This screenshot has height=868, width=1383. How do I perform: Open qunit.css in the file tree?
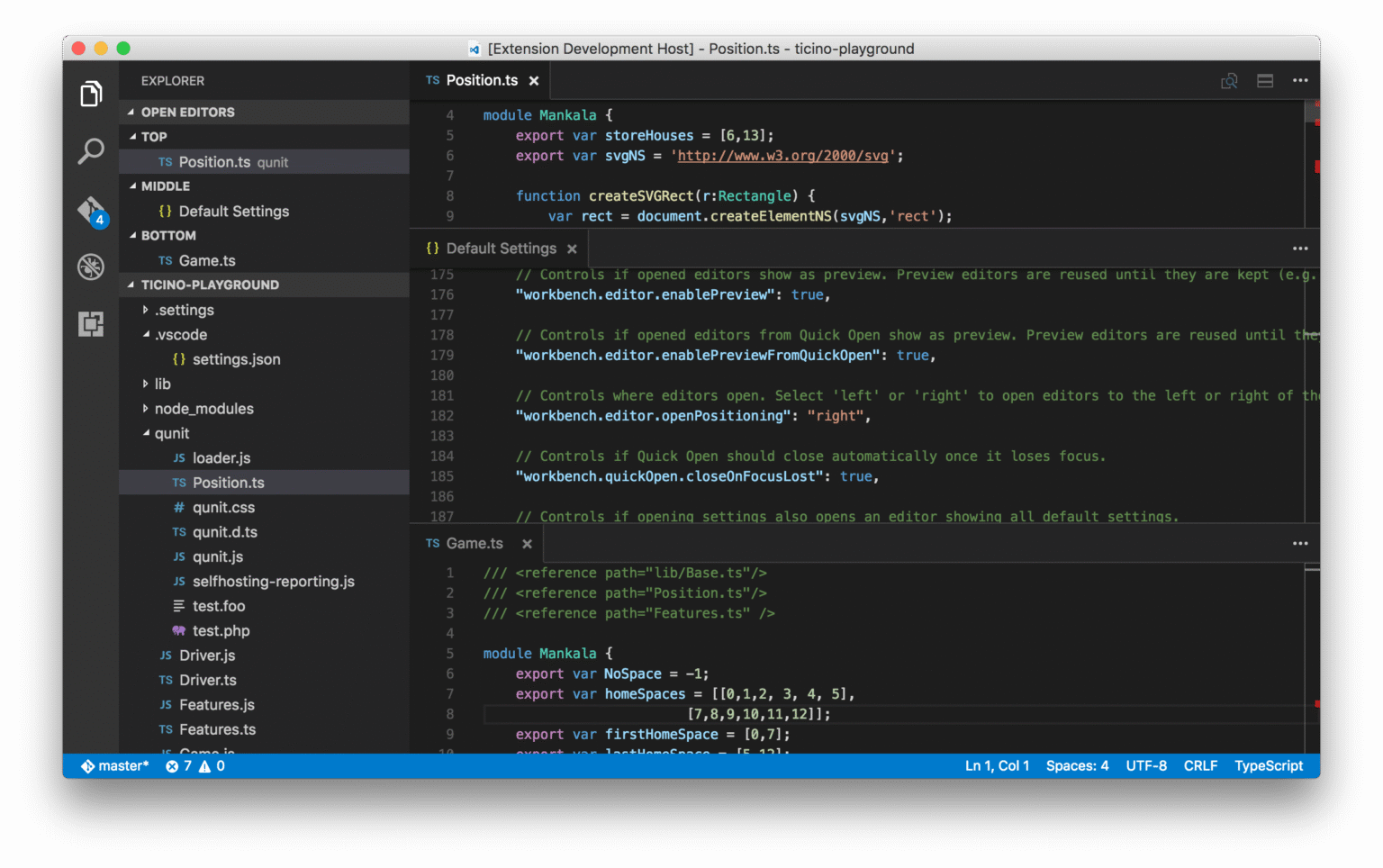[264, 508]
